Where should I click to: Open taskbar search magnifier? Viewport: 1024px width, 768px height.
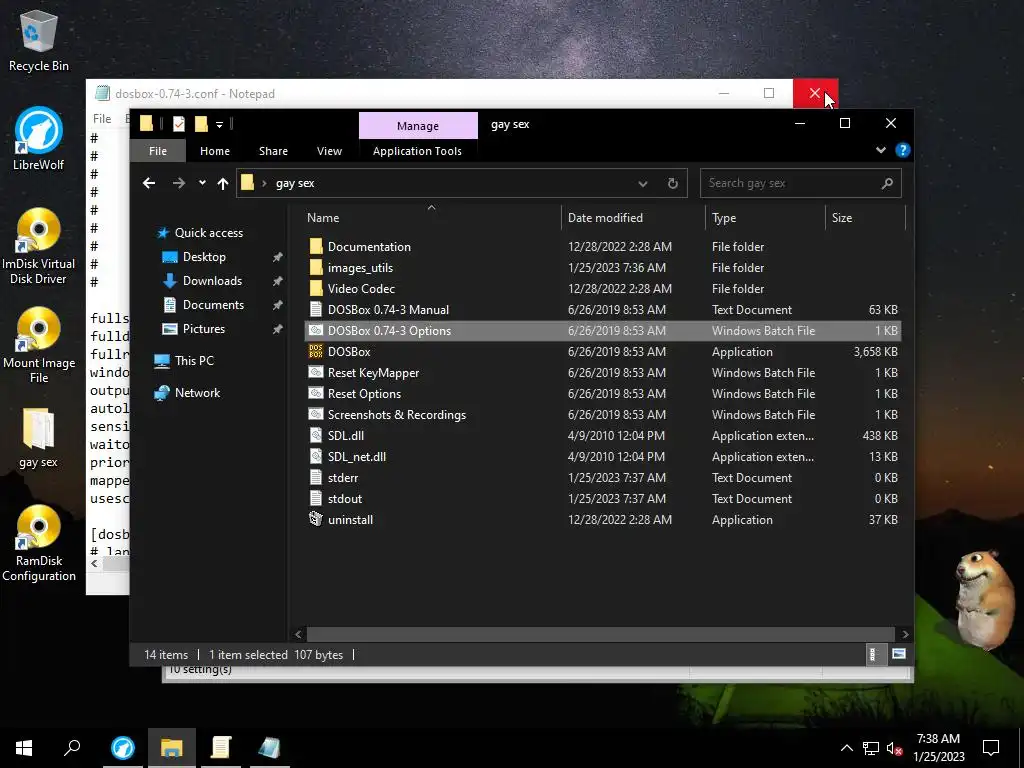pyautogui.click(x=72, y=748)
